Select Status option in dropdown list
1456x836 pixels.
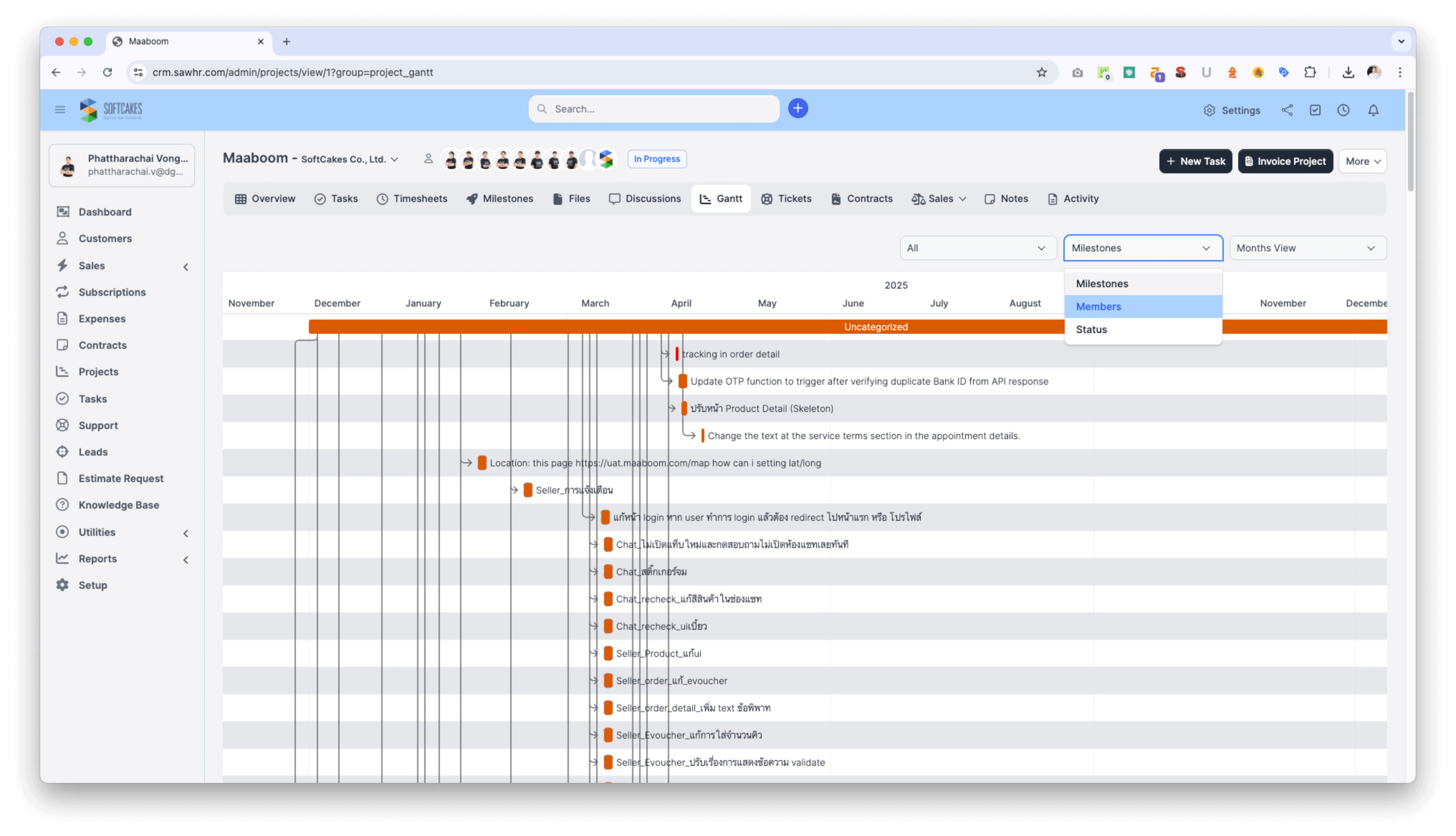tap(1143, 330)
